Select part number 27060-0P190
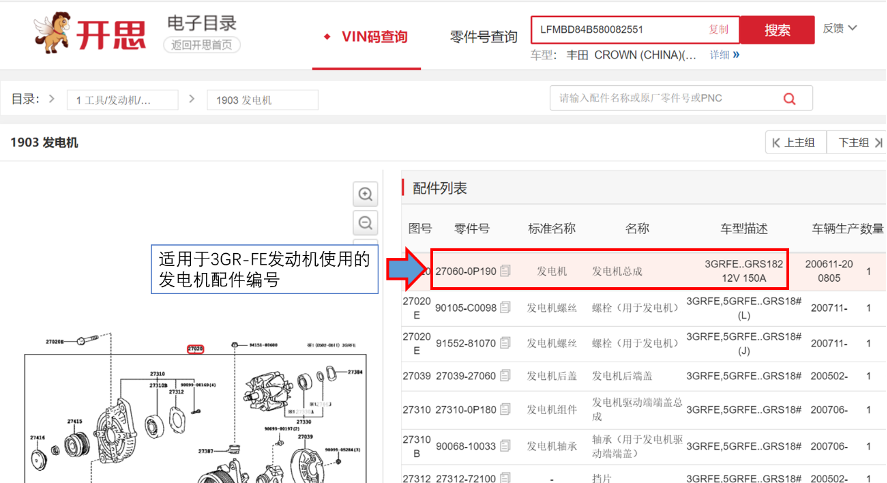 [x=466, y=271]
